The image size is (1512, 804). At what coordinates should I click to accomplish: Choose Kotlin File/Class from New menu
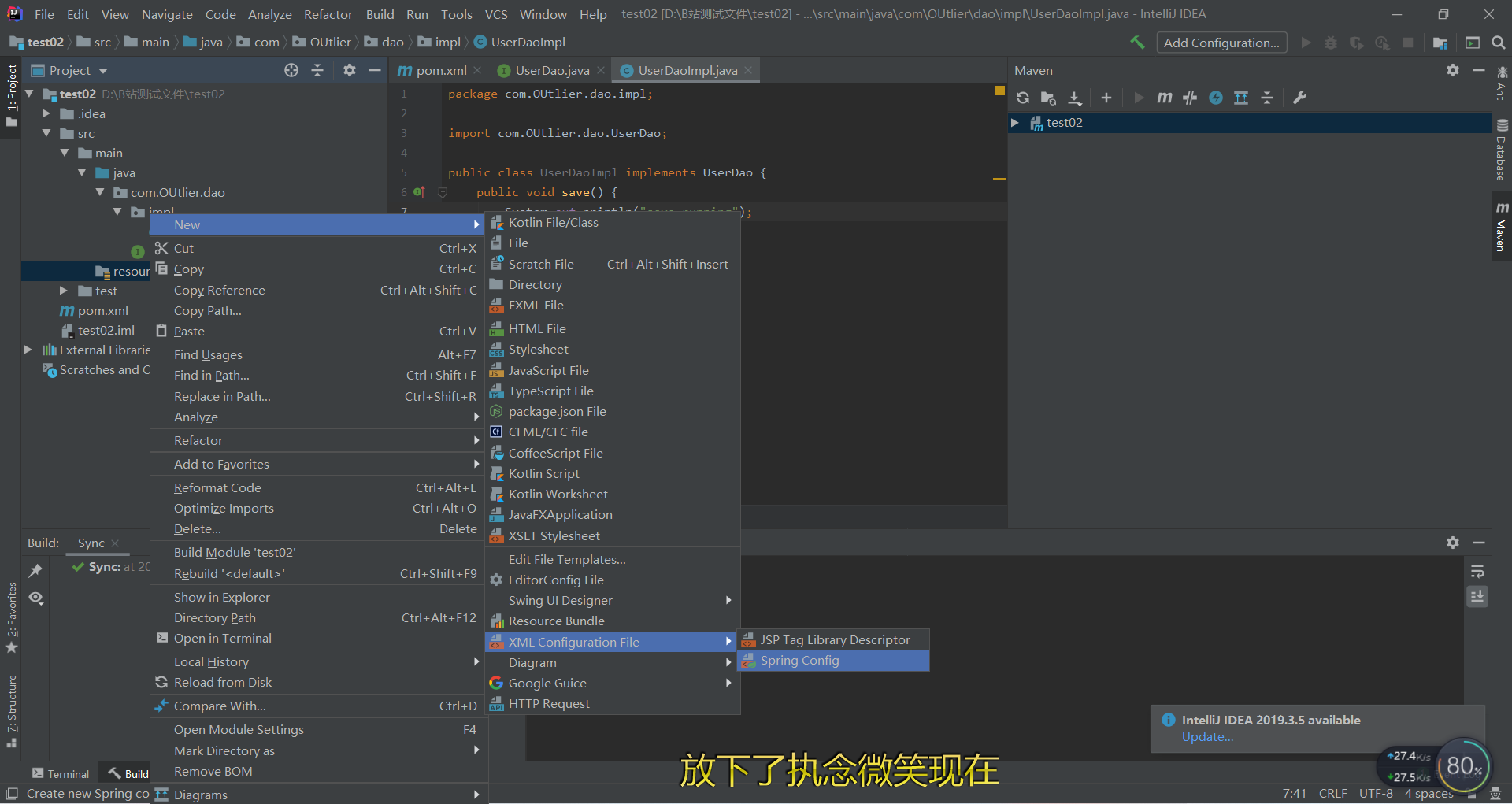[613, 223]
